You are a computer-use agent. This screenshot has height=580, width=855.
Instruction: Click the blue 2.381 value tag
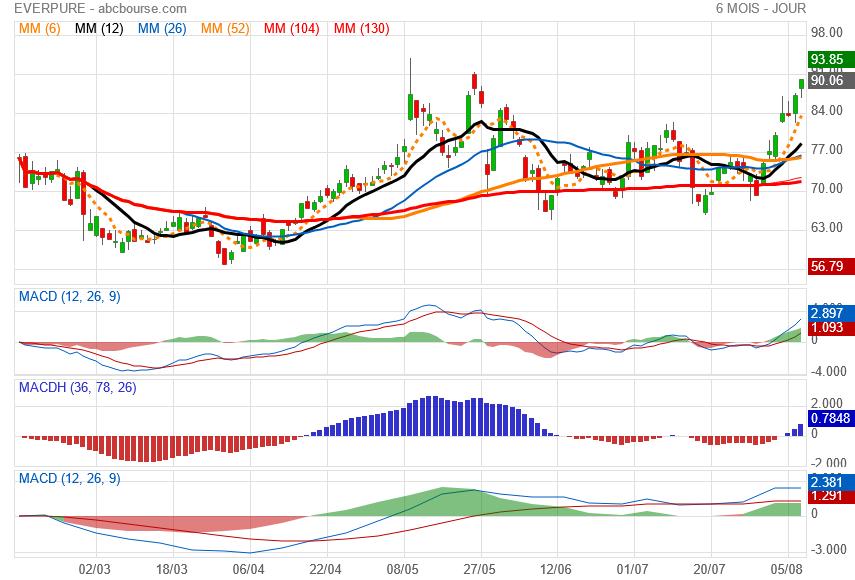(831, 482)
